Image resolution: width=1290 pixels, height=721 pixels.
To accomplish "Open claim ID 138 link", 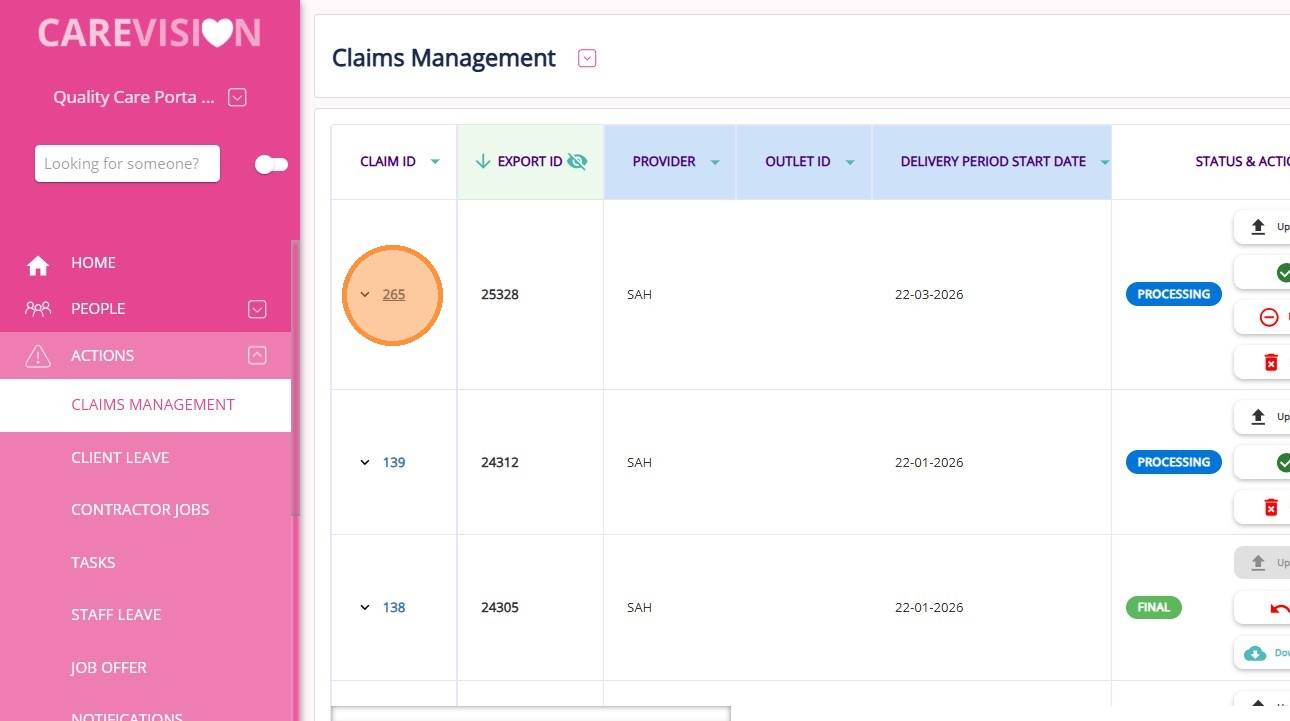I will click(x=394, y=607).
